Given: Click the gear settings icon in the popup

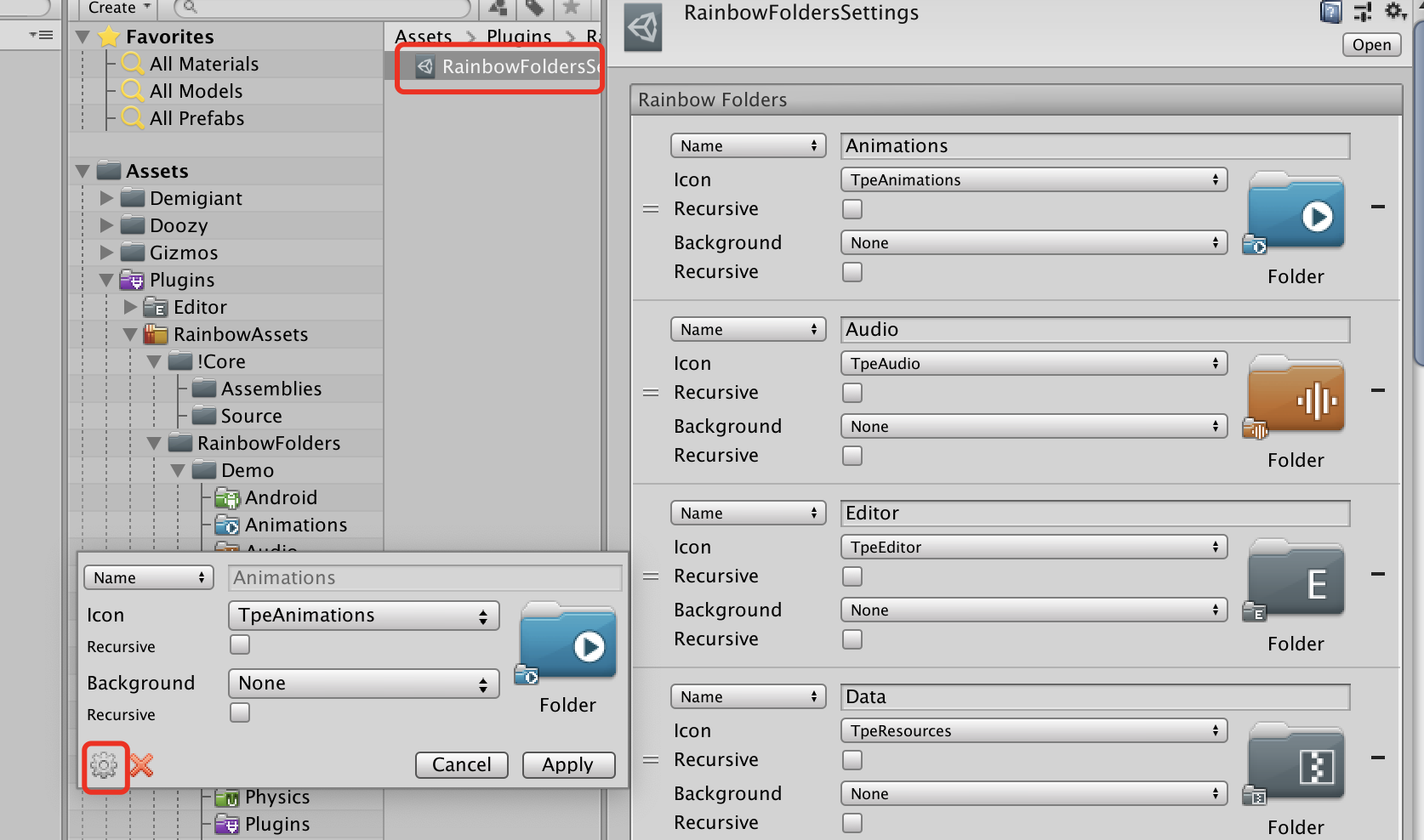Looking at the screenshot, I should (104, 766).
